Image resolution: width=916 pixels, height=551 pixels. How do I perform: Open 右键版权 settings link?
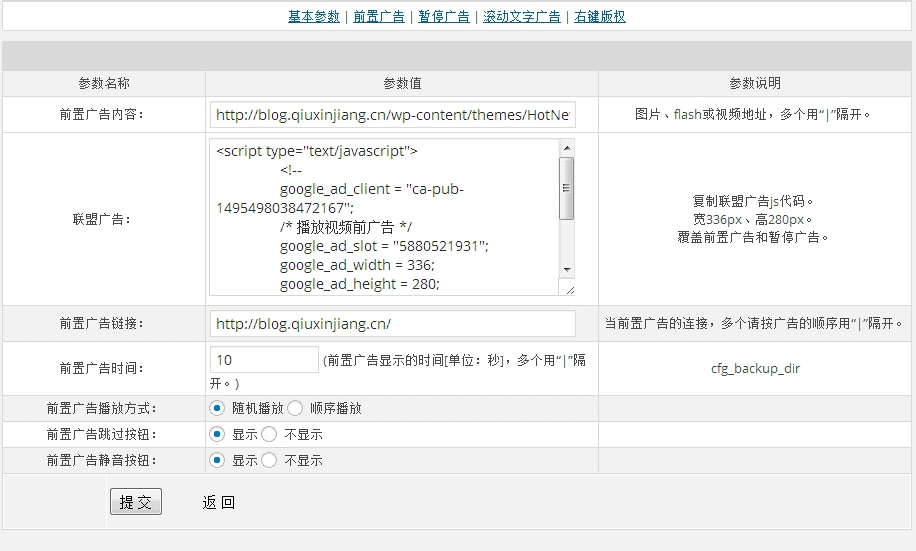pos(599,16)
